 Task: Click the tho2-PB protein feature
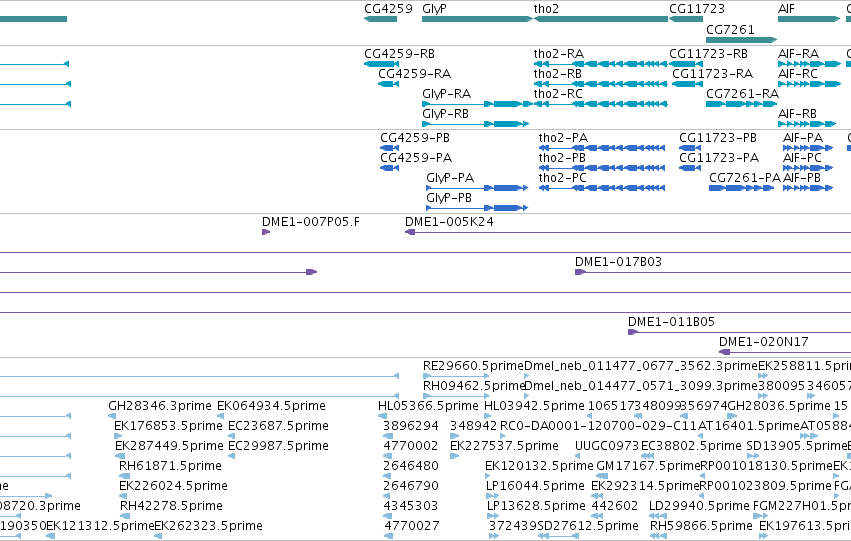pyautogui.click(x=602, y=168)
